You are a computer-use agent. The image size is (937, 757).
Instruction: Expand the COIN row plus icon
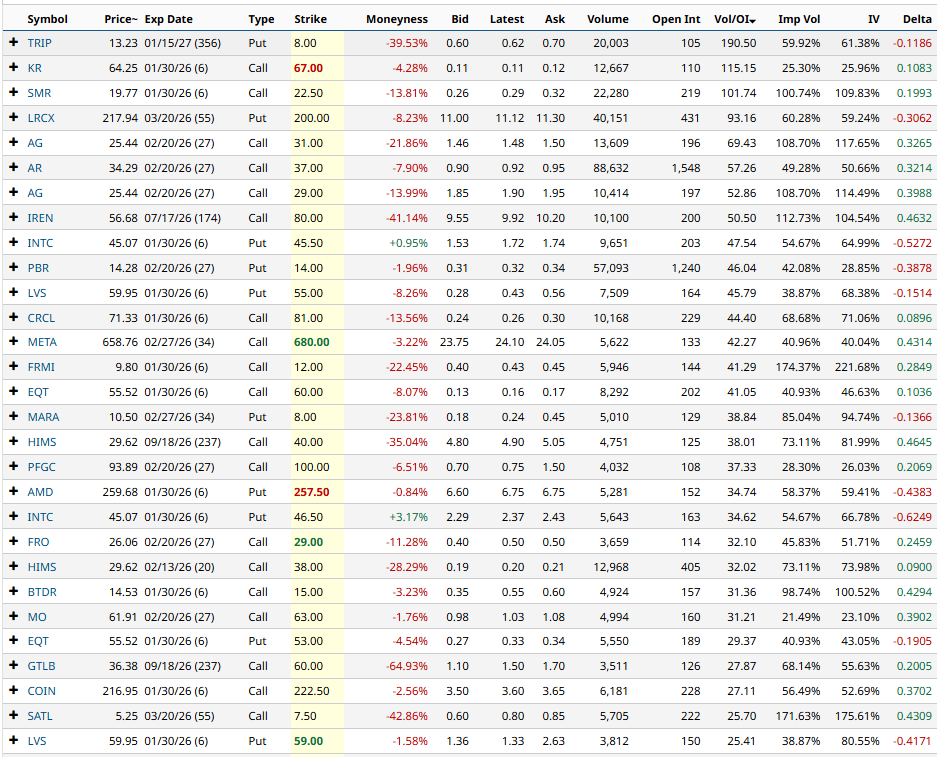[x=13, y=690]
